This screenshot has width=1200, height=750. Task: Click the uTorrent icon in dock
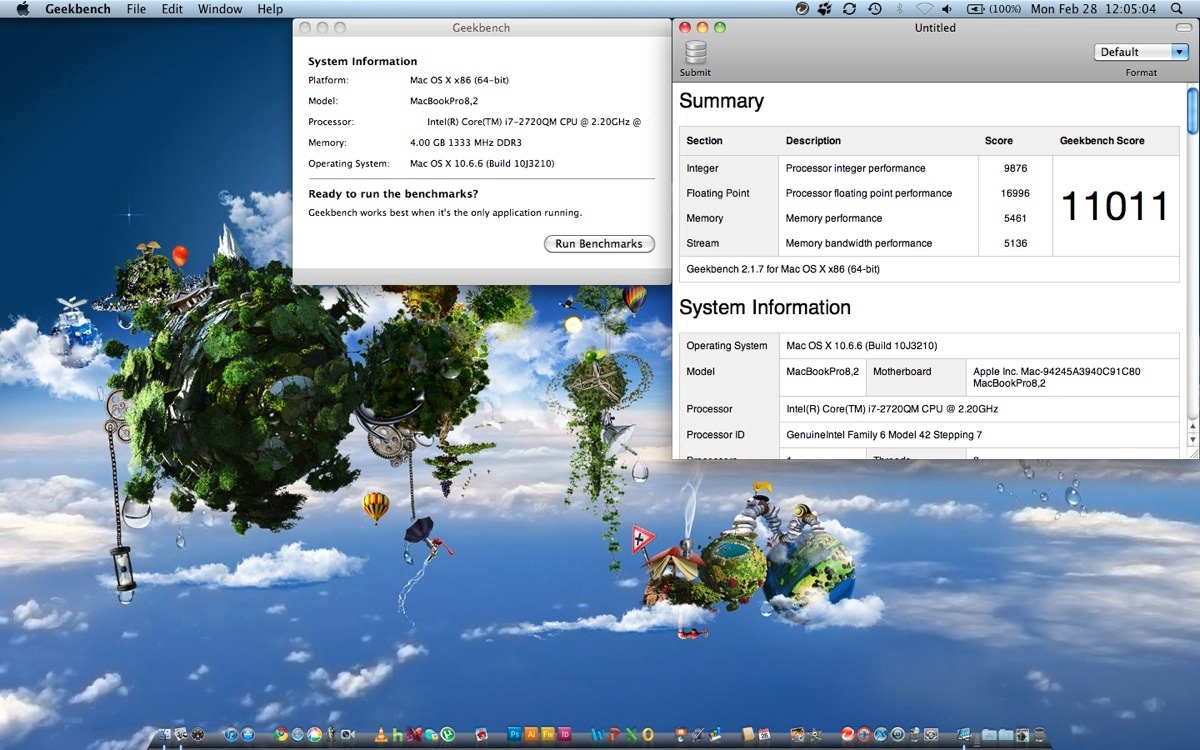(448, 735)
